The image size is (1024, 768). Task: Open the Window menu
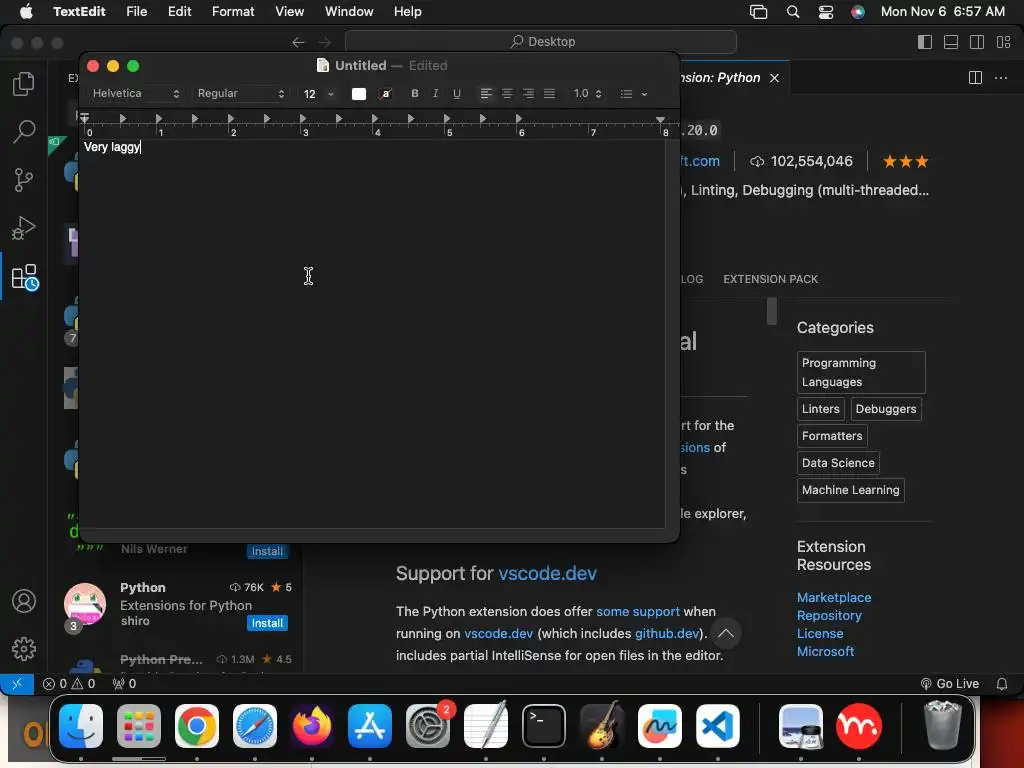[x=349, y=11]
